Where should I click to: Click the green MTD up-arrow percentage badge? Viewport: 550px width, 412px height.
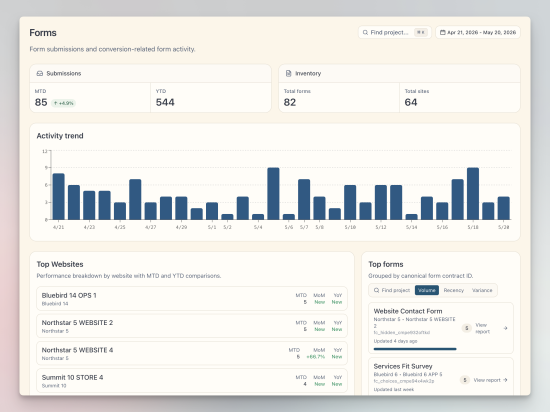tap(63, 103)
